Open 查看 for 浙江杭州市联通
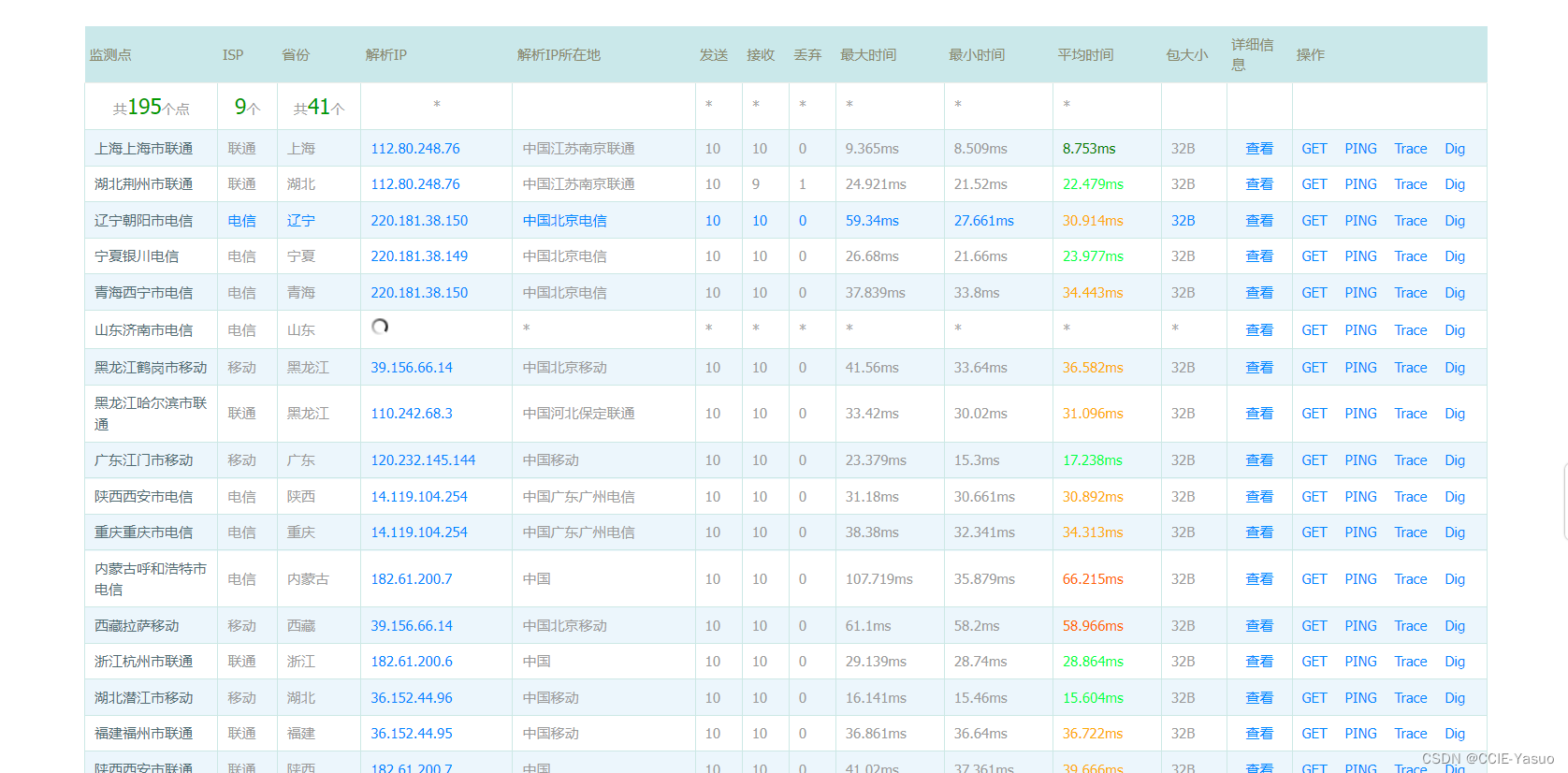The image size is (1568, 773). tap(1259, 662)
